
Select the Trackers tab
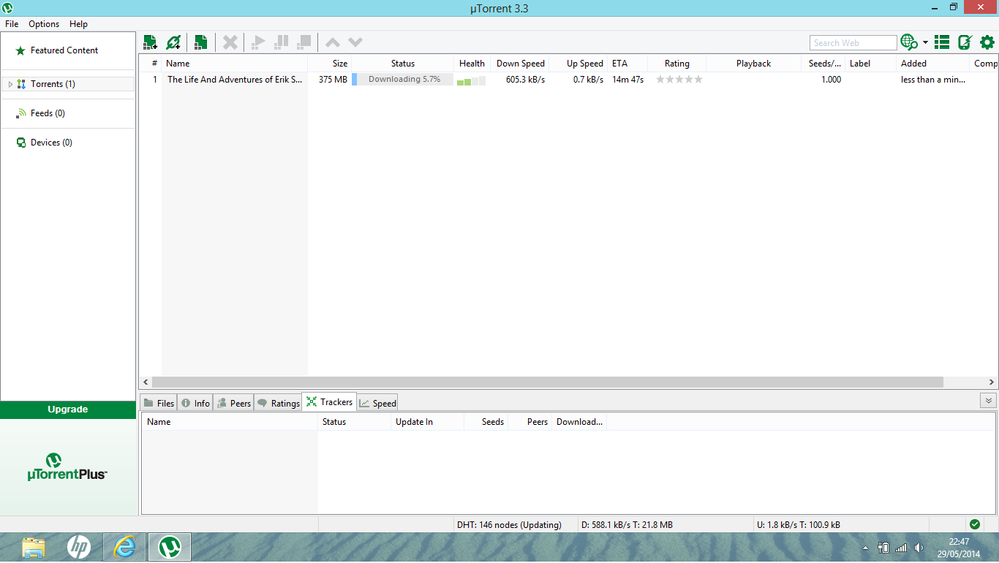[329, 402]
